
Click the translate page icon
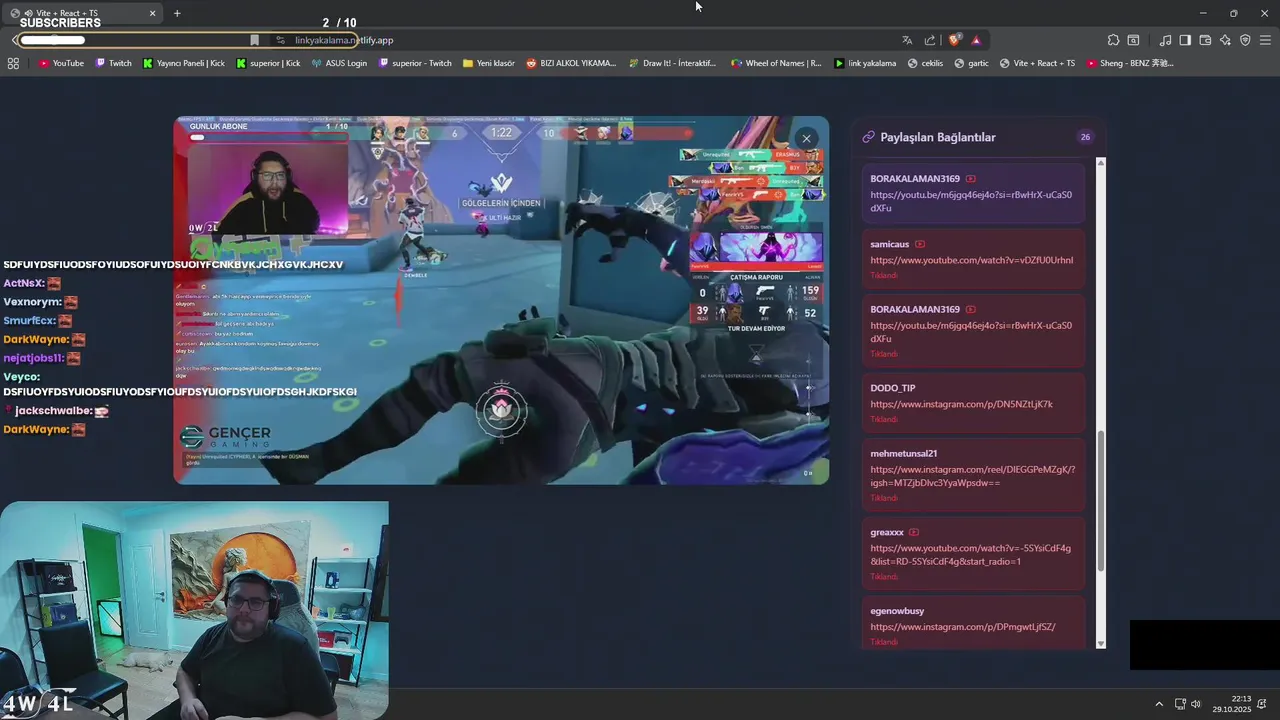[x=907, y=40]
